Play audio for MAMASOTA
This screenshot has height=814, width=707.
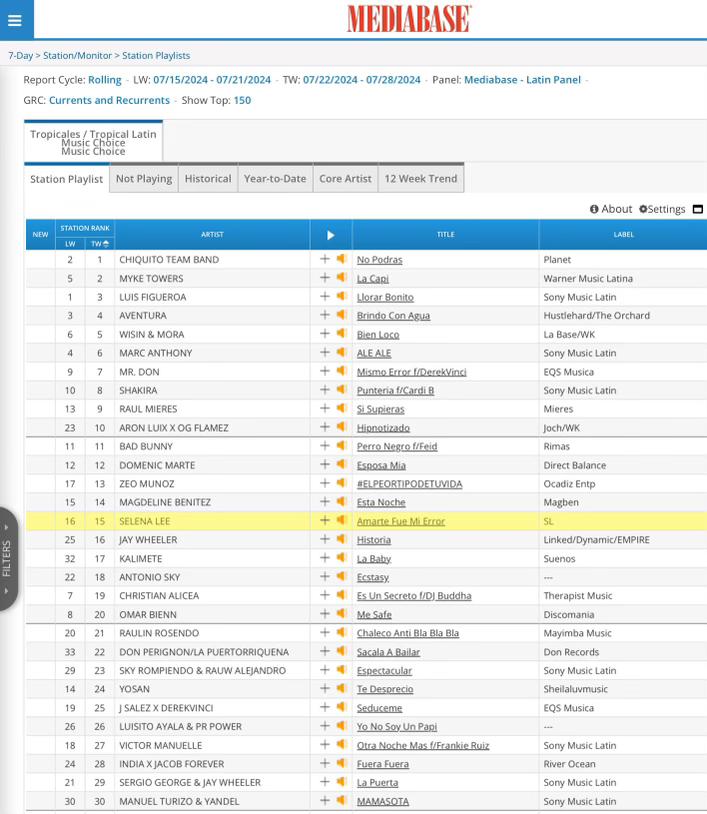click(341, 801)
